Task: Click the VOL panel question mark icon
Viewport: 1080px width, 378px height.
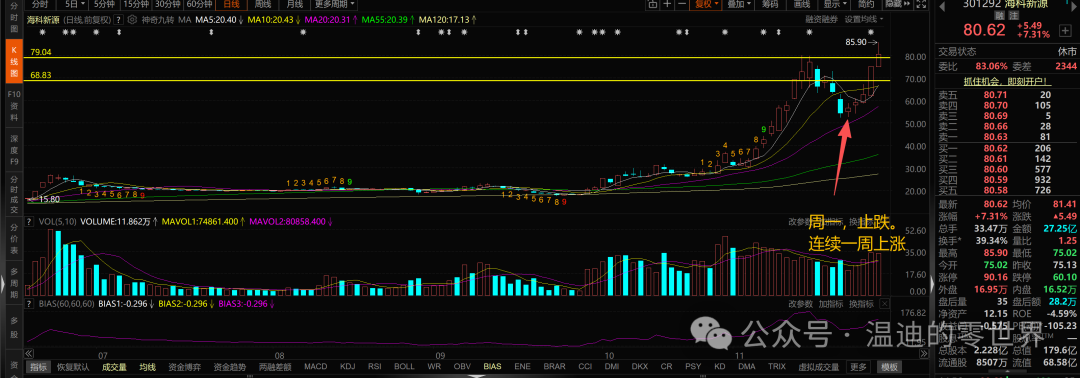Action: [29, 222]
